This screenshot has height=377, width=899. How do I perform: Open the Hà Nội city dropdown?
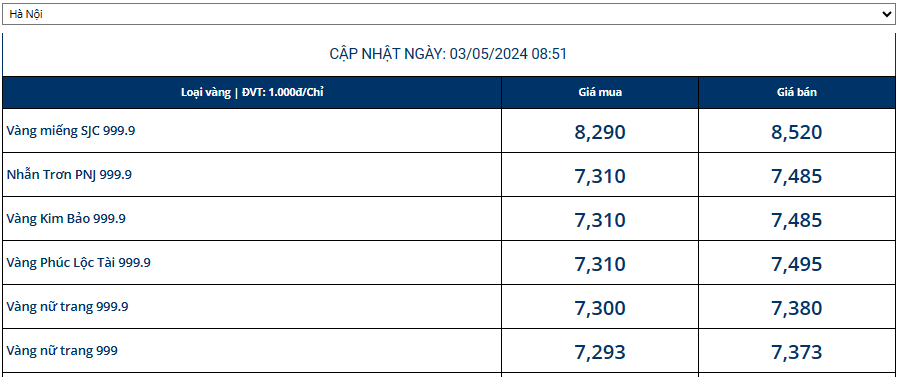449,14
